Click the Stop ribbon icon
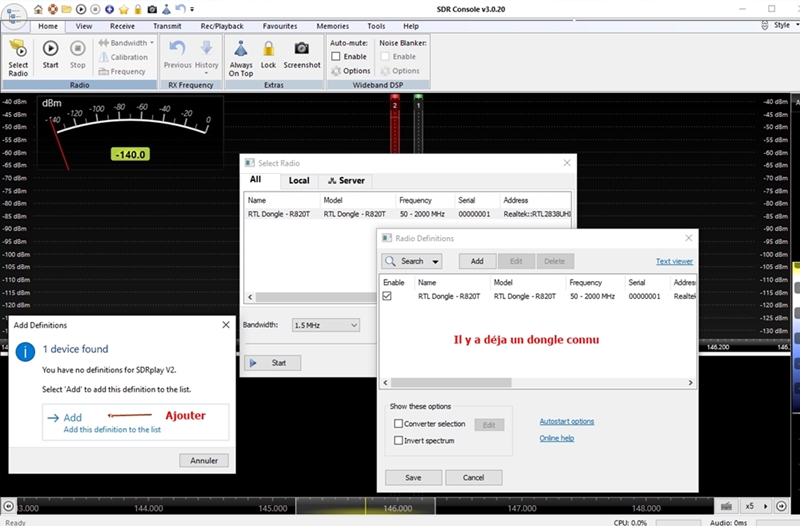This screenshot has width=800, height=526. click(78, 48)
